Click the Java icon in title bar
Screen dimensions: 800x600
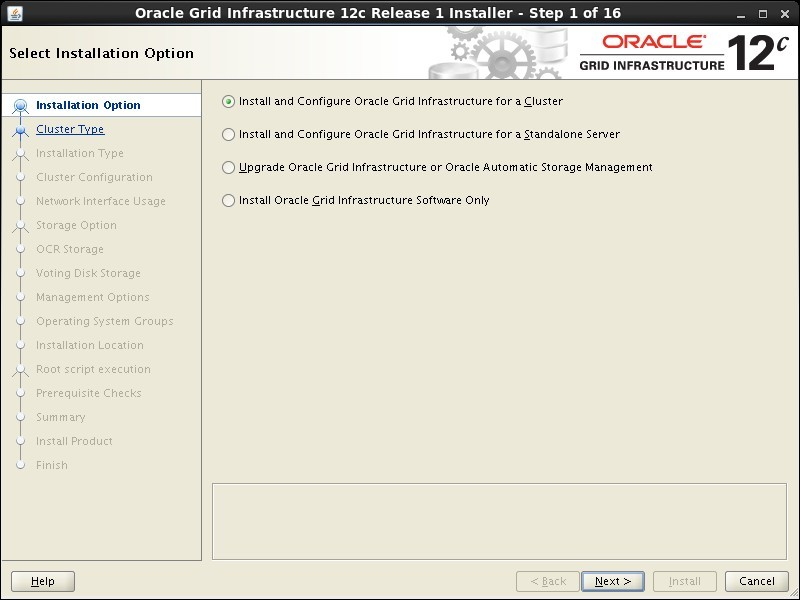click(15, 13)
